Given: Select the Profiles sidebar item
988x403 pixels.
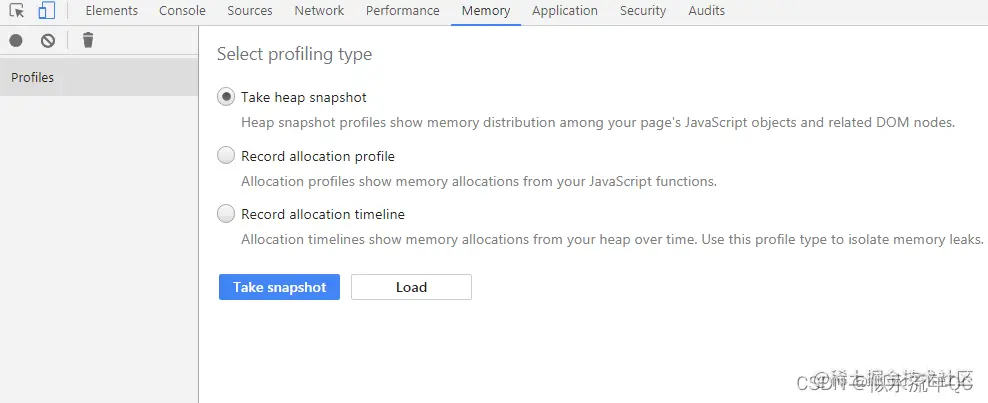Looking at the screenshot, I should 99,77.
